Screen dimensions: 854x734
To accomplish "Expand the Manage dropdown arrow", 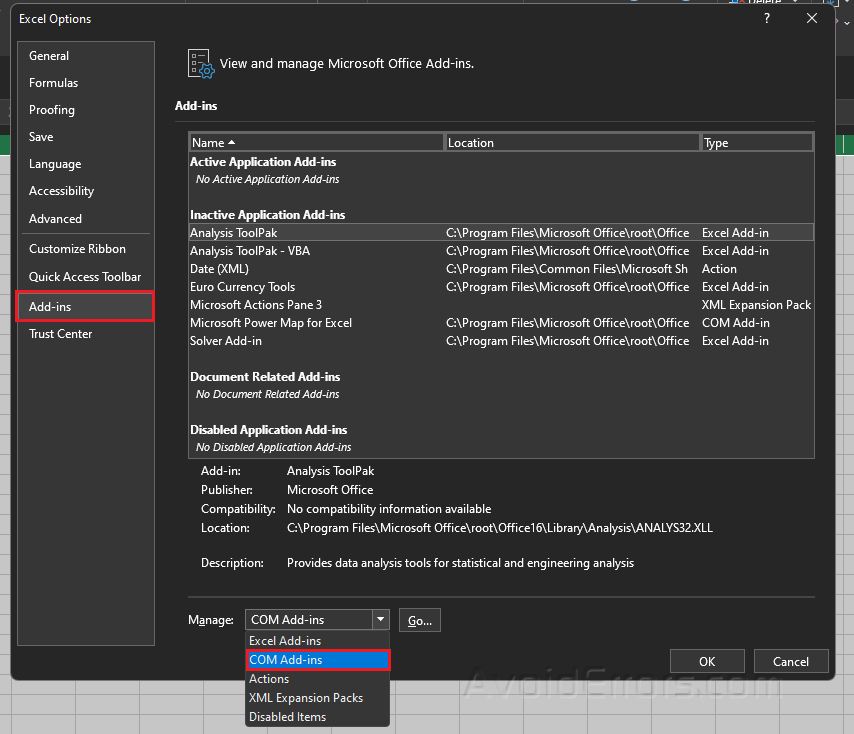I will click(381, 620).
